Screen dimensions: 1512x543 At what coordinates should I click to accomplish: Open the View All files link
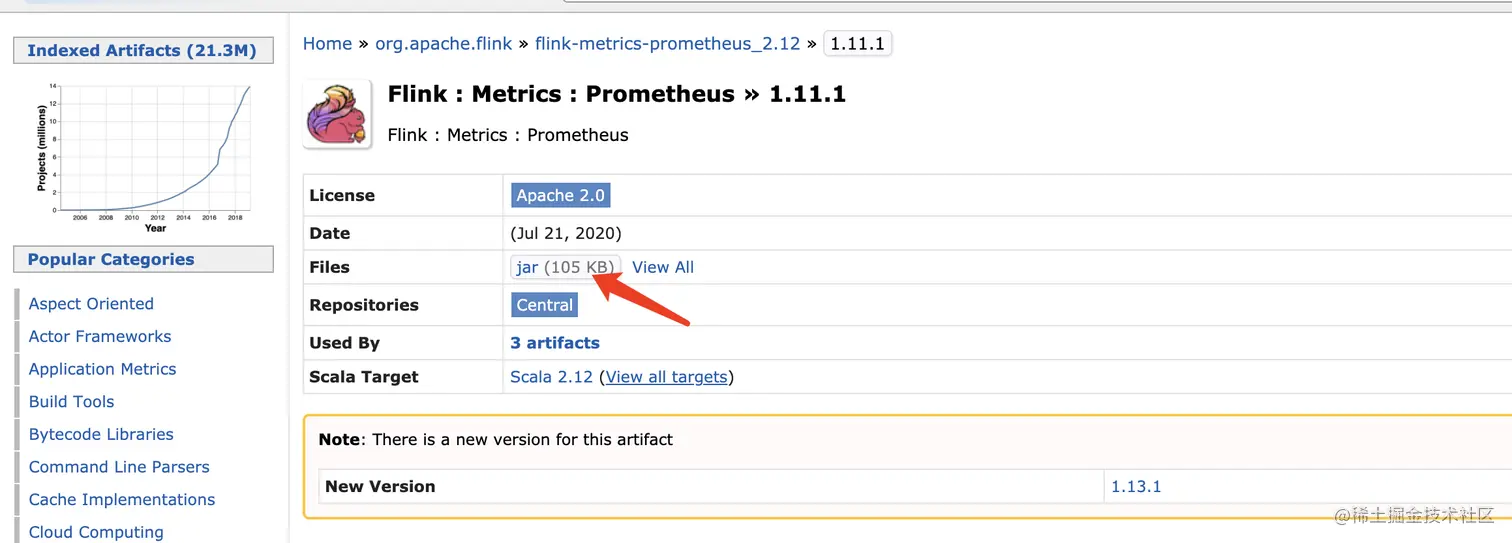pyautogui.click(x=663, y=267)
